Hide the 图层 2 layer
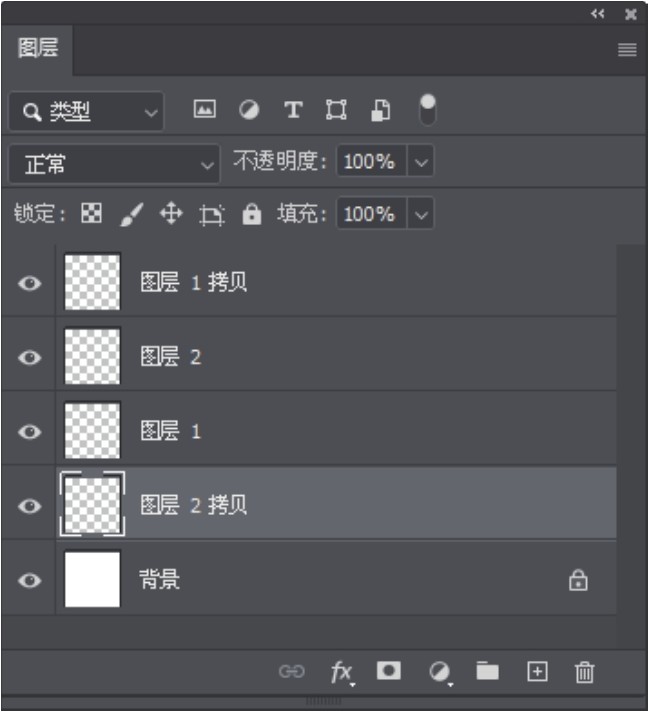649x712 pixels. pyautogui.click(x=30, y=358)
